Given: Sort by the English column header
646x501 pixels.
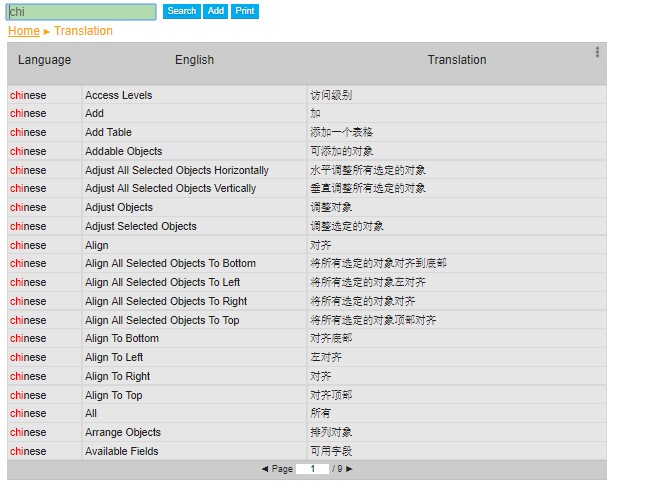Looking at the screenshot, I should [194, 60].
